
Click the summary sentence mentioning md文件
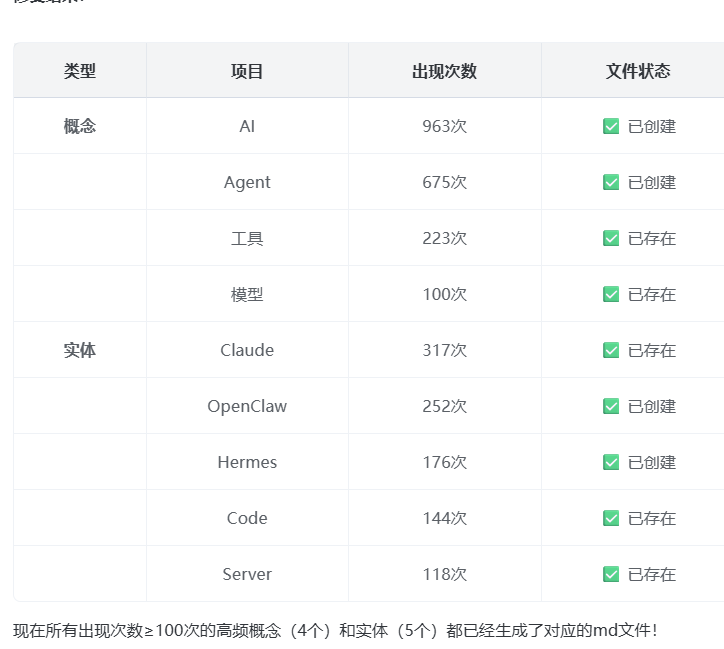point(335,630)
